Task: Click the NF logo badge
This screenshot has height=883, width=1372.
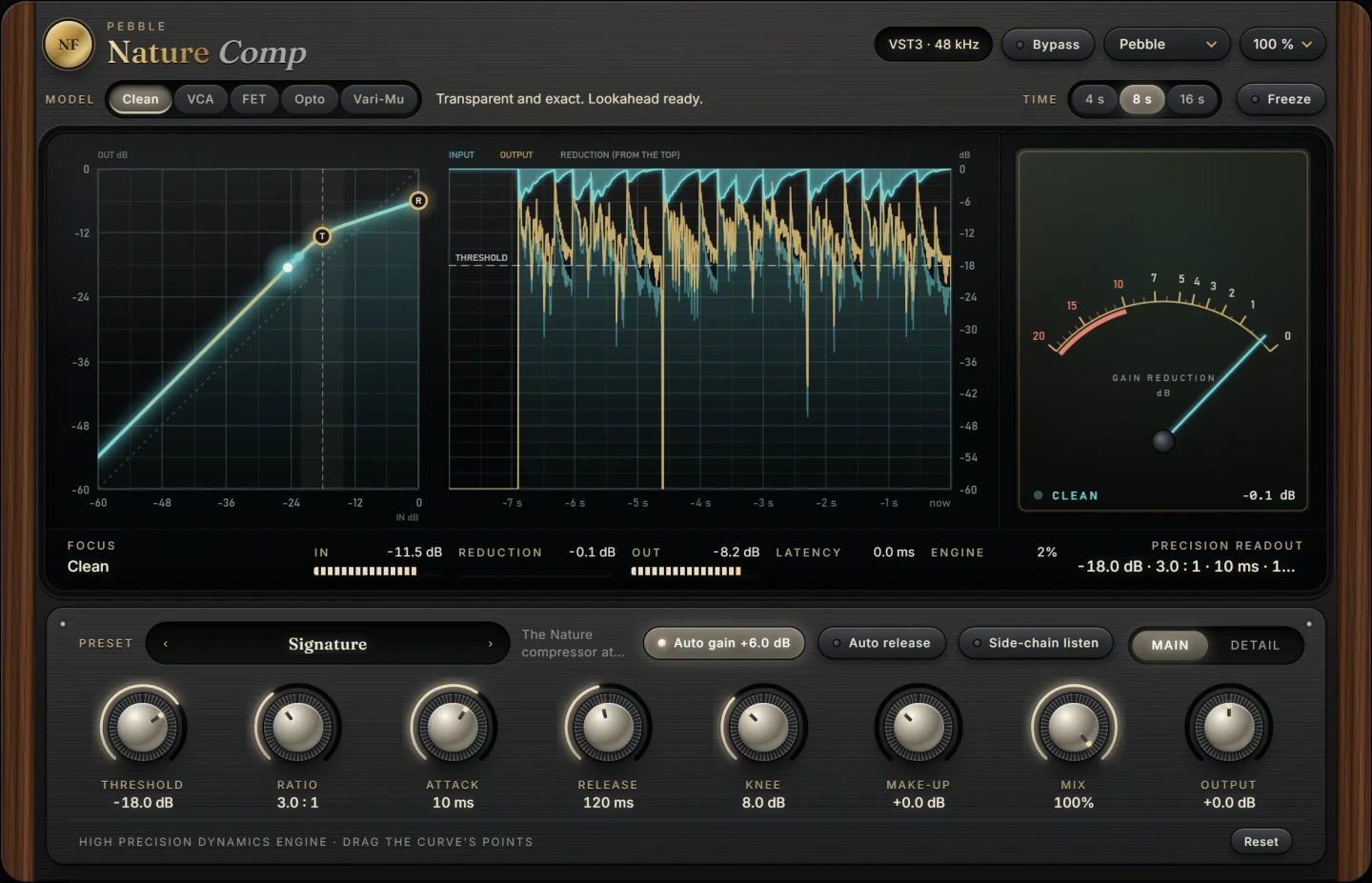Action: pyautogui.click(x=69, y=45)
